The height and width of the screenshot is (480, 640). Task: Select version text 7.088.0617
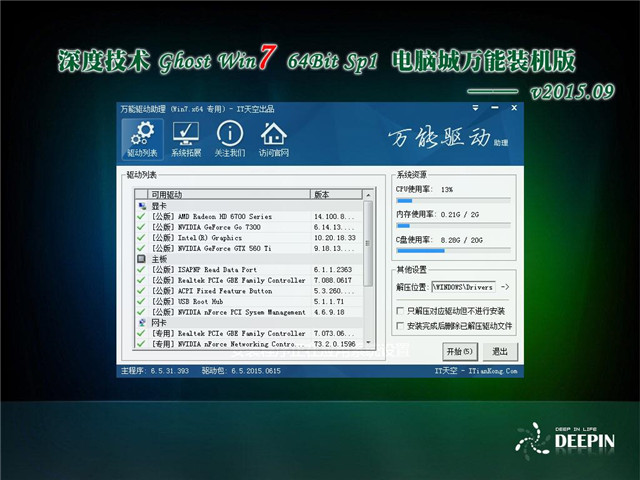click(333, 280)
